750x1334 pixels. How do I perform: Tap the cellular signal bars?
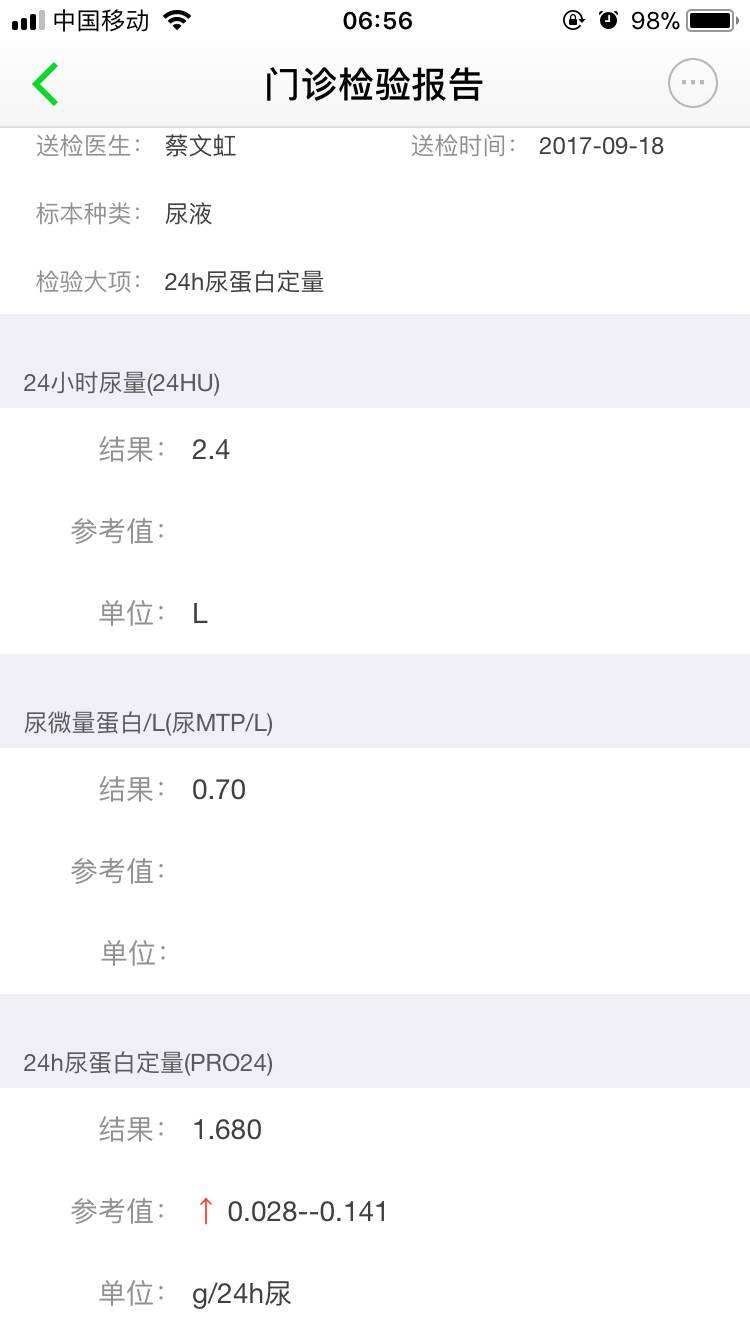(28, 20)
